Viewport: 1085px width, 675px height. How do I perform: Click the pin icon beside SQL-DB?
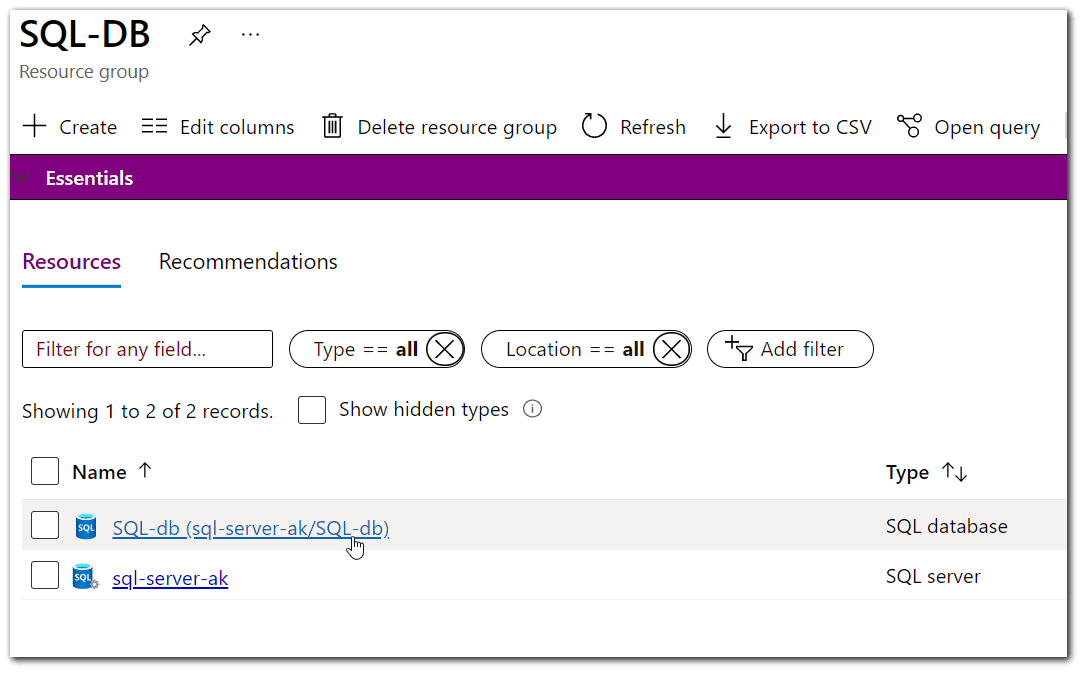[199, 34]
